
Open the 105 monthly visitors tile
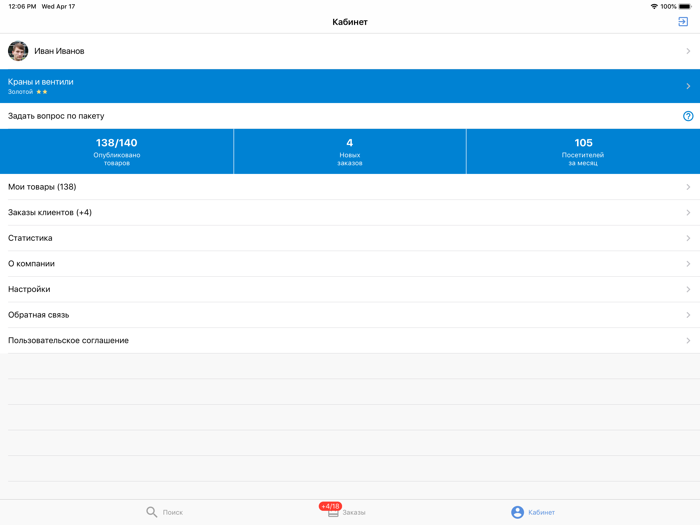[x=583, y=151]
